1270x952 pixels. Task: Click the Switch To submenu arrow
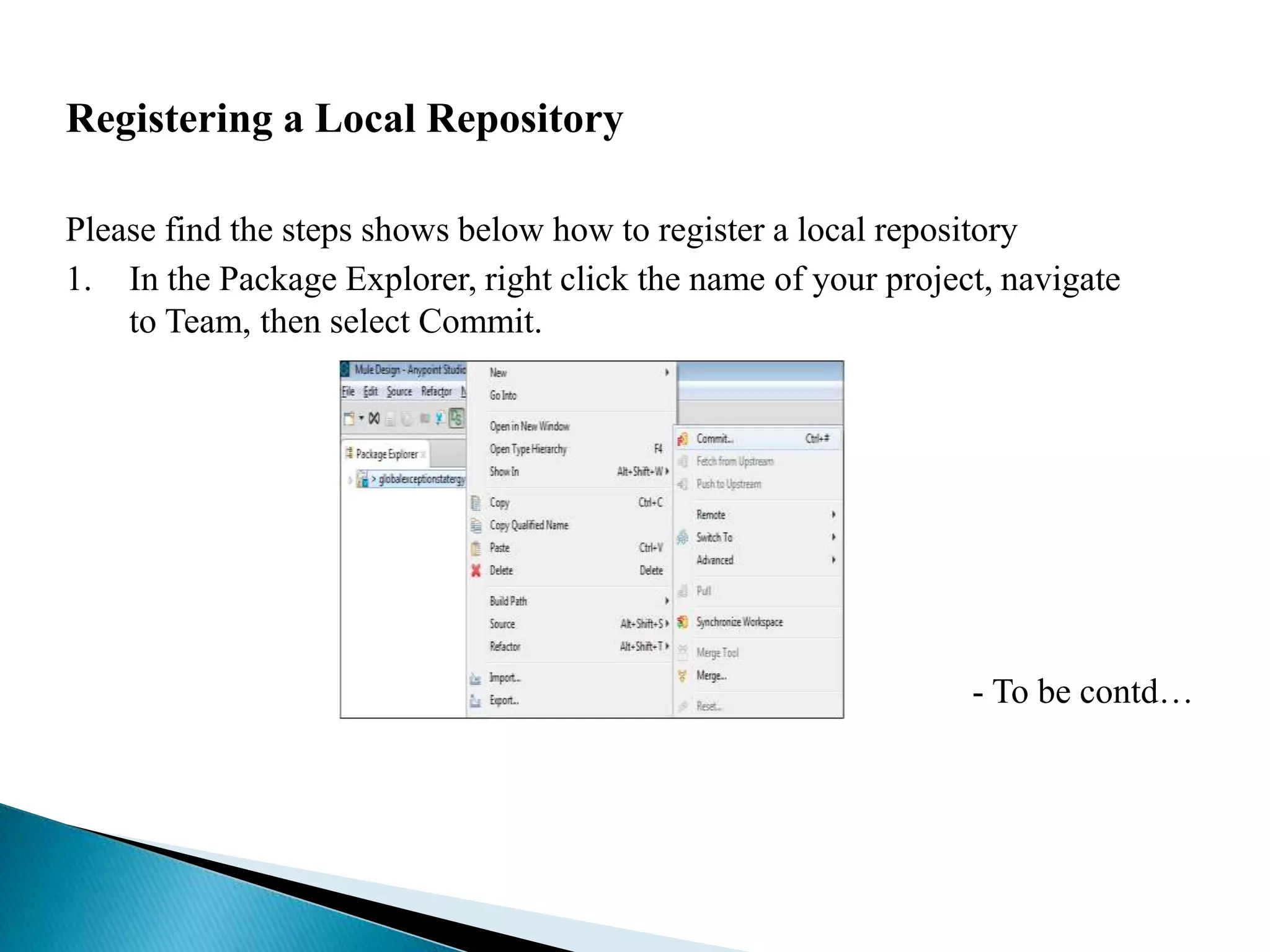tap(833, 537)
